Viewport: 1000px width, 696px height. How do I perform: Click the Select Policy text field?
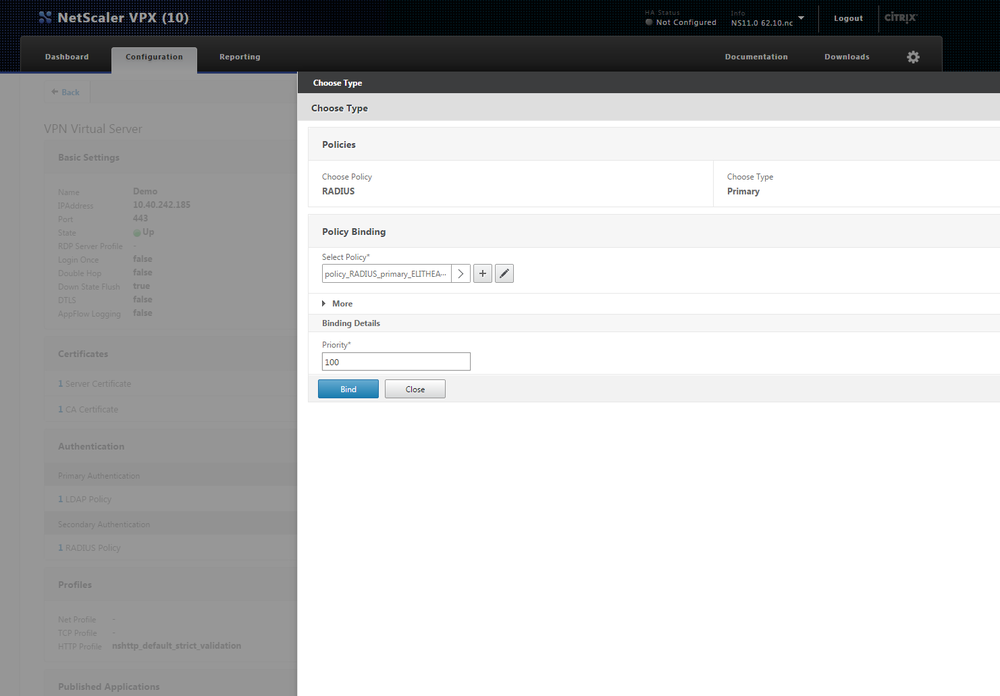(386, 274)
